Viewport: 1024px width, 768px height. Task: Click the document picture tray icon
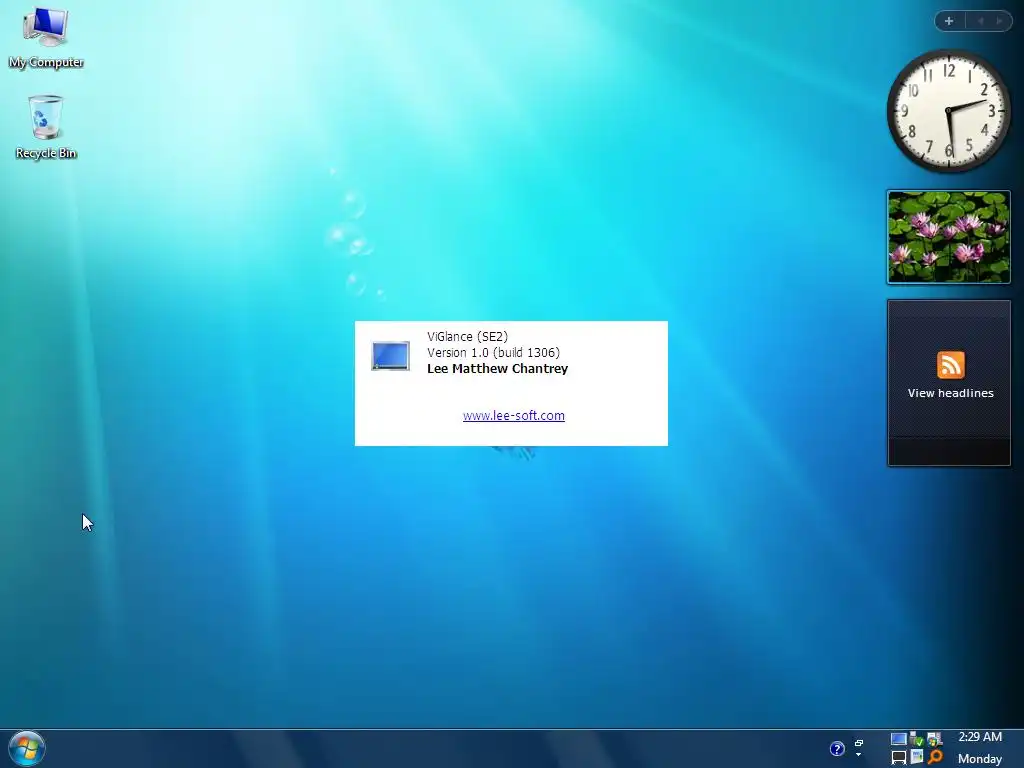(917, 757)
